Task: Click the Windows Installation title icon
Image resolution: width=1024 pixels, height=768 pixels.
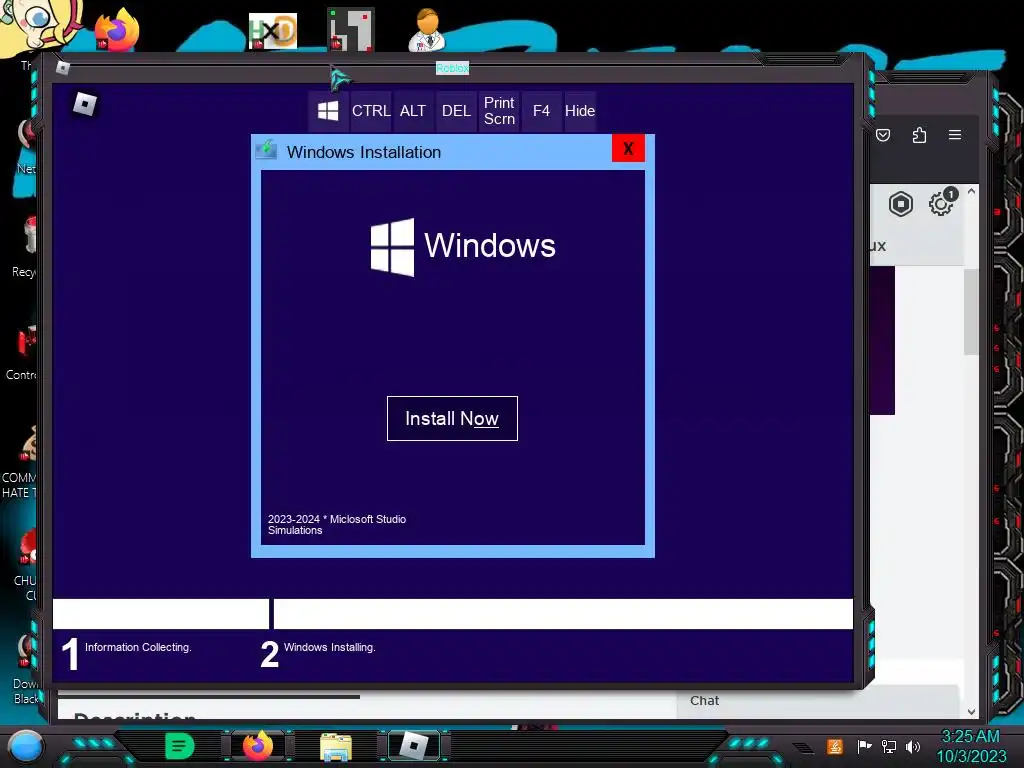Action: tap(266, 150)
